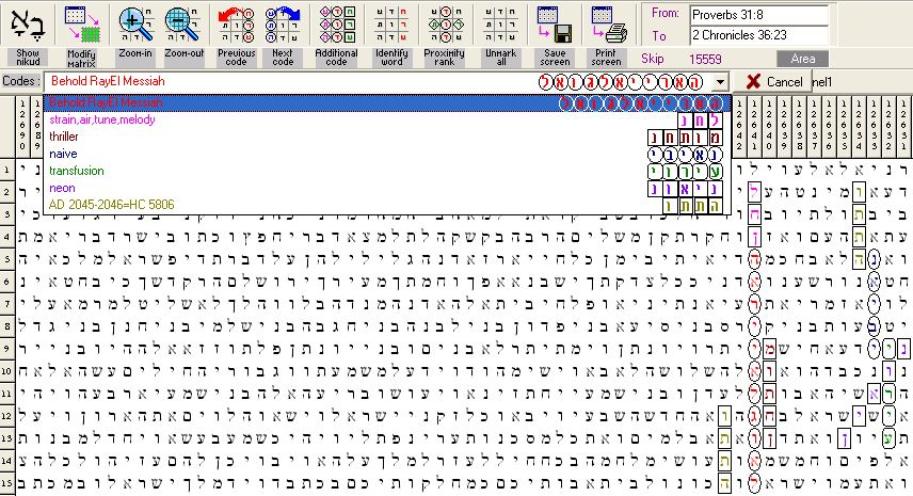Click the Skip label
This screenshot has height=496, width=913.
coord(652,59)
